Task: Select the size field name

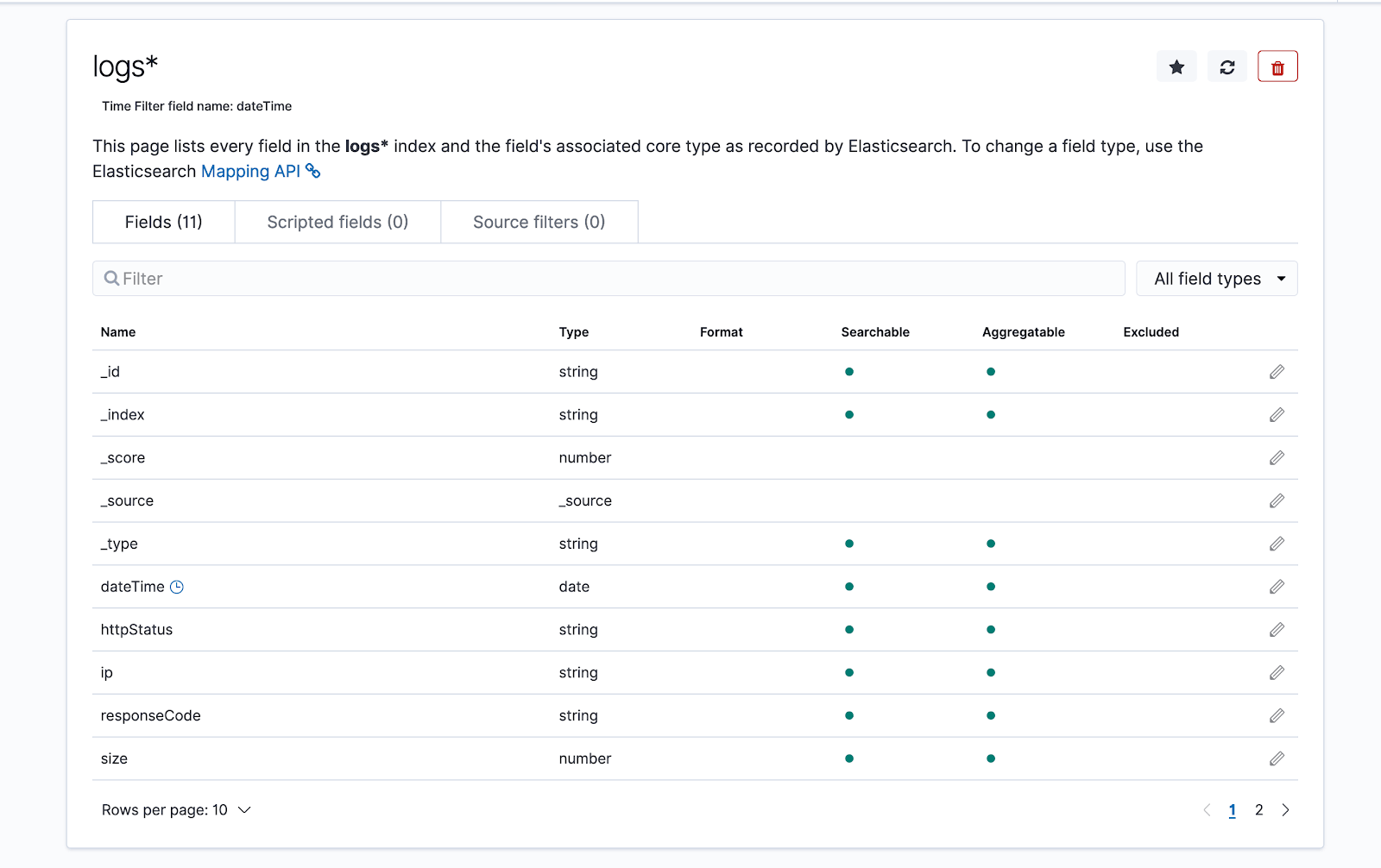Action: pos(114,759)
